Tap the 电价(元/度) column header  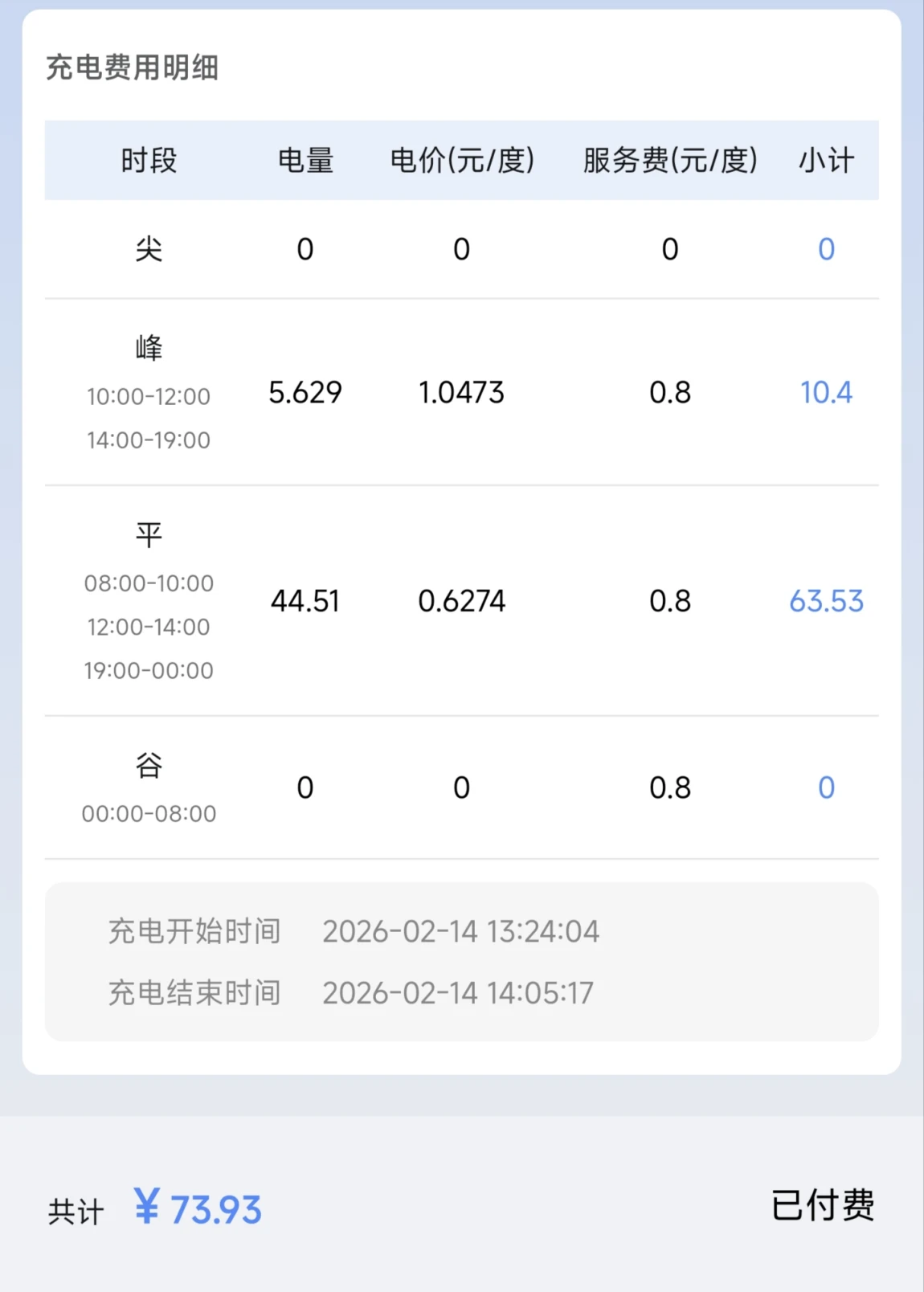(462, 161)
